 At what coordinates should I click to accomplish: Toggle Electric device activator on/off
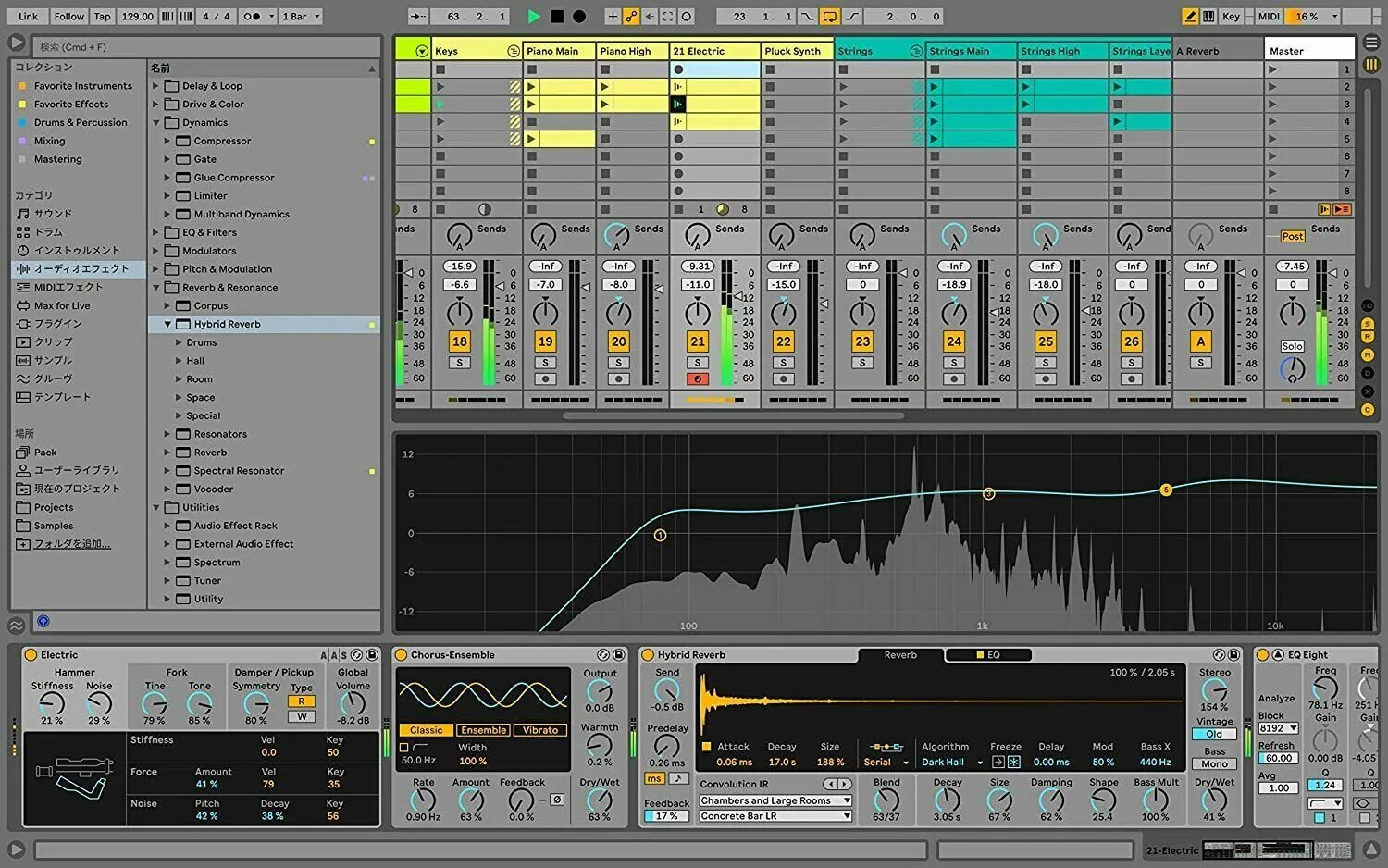pos(30,655)
